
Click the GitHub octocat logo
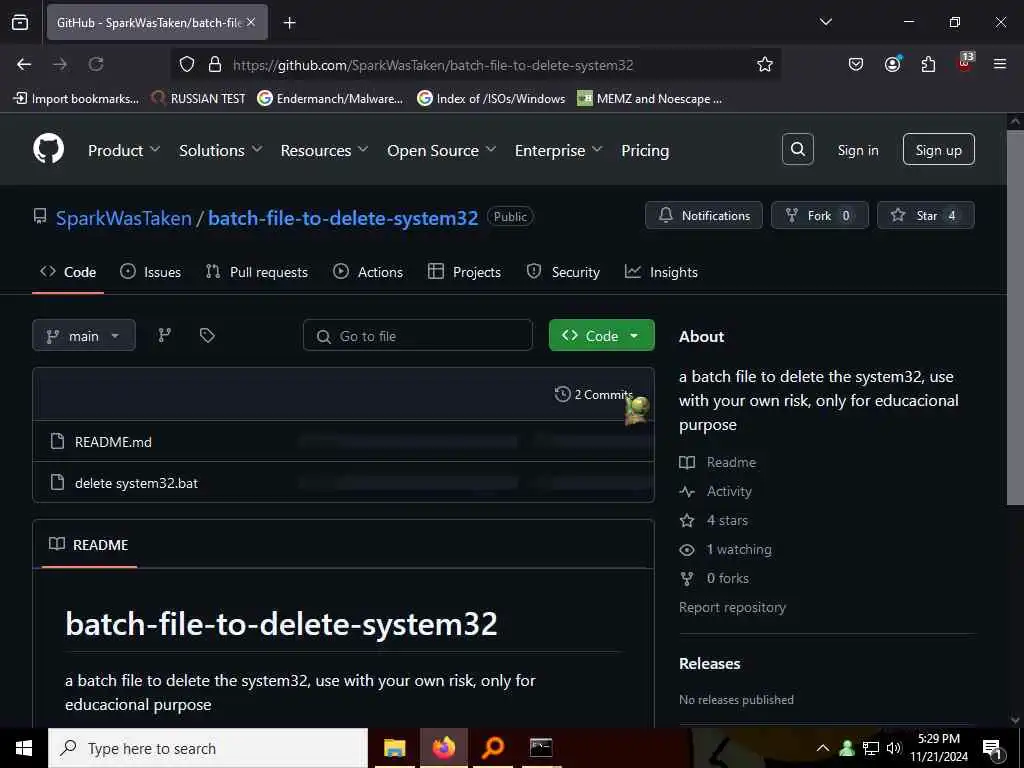coord(49,150)
